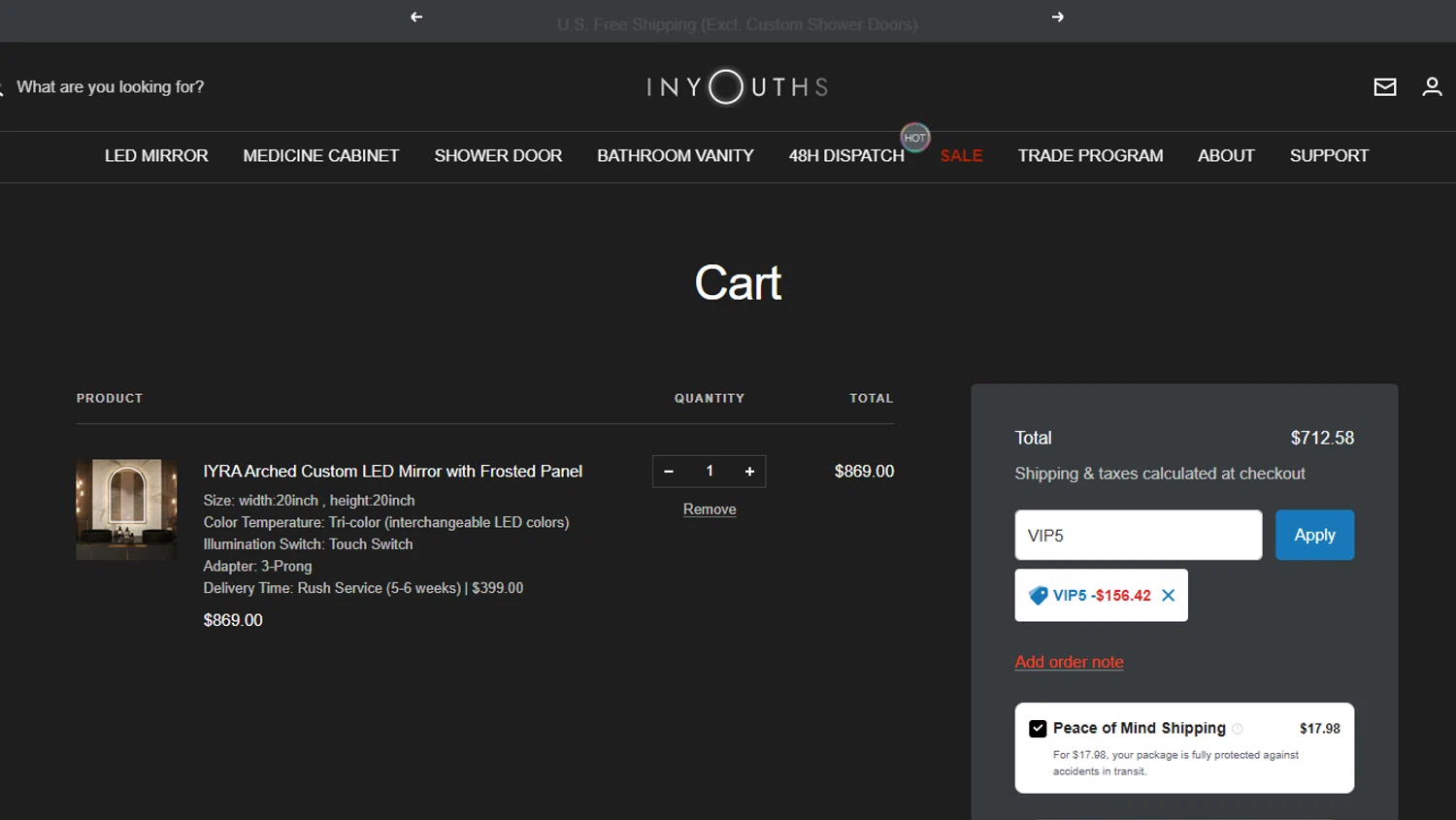Click the VIP5 discount tag icon
Image resolution: width=1456 pixels, height=820 pixels.
(1038, 596)
